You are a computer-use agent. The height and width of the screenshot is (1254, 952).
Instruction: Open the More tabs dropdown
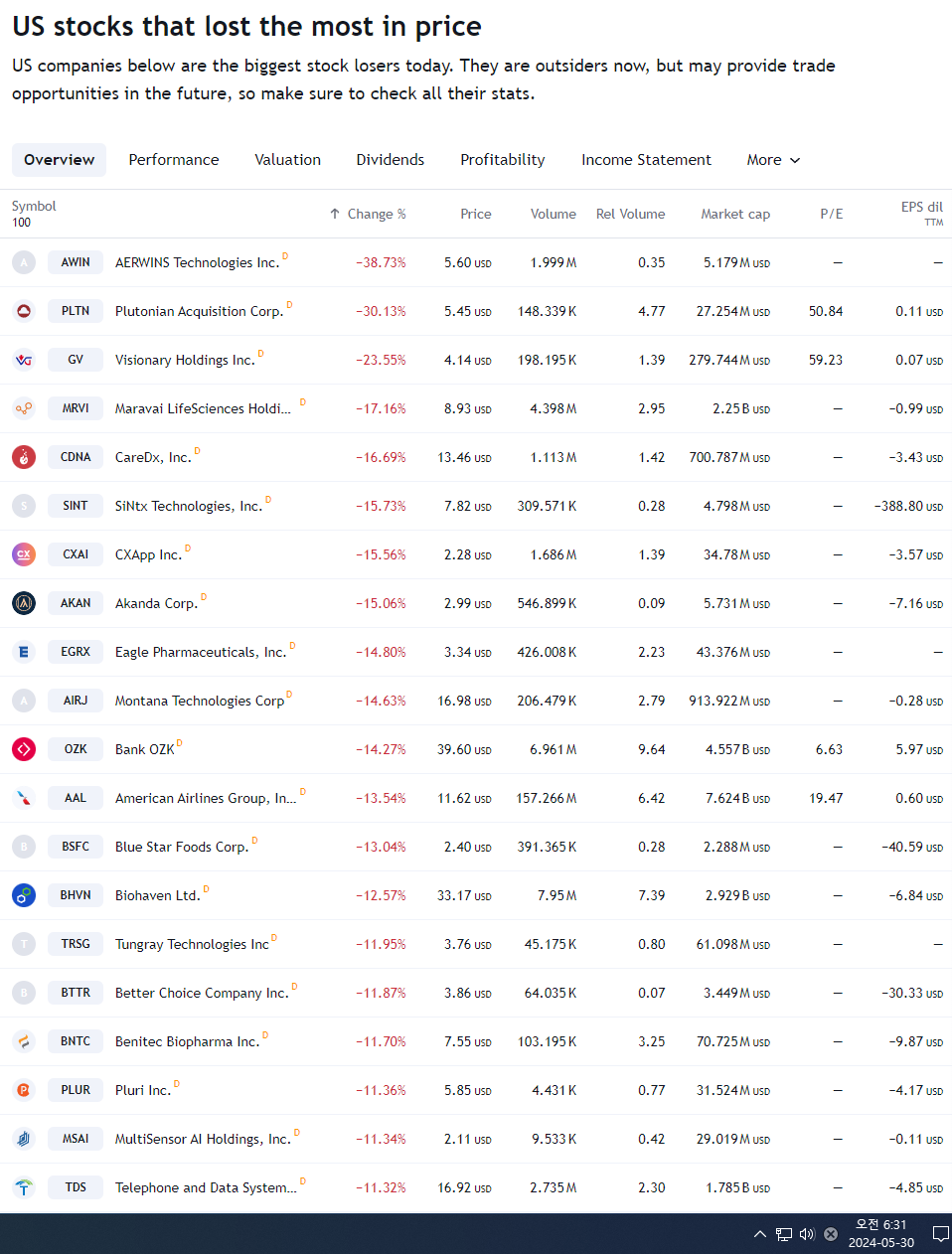[x=773, y=160]
